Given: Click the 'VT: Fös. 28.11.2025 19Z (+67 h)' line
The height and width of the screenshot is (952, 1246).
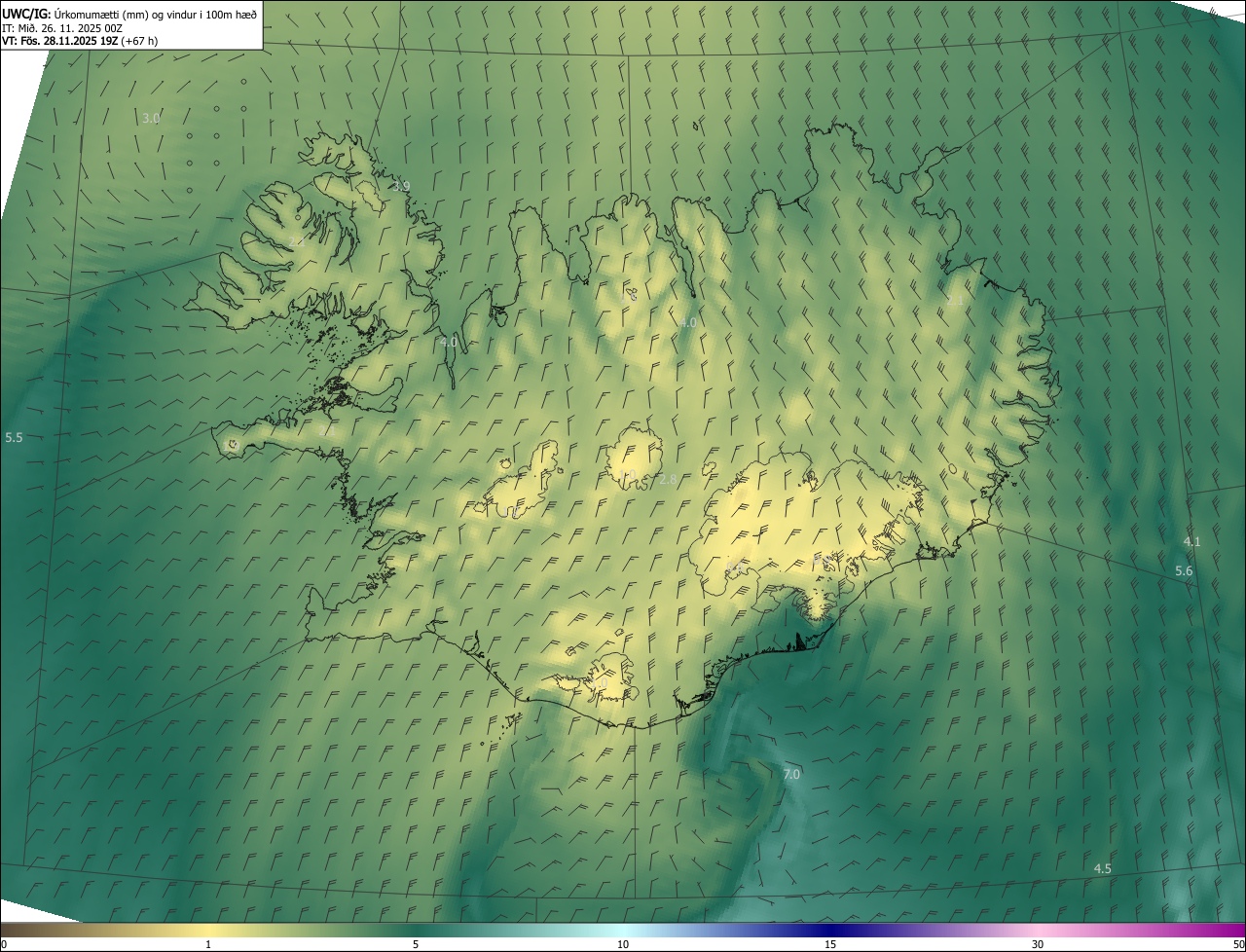Looking at the screenshot, I should coord(80,41).
